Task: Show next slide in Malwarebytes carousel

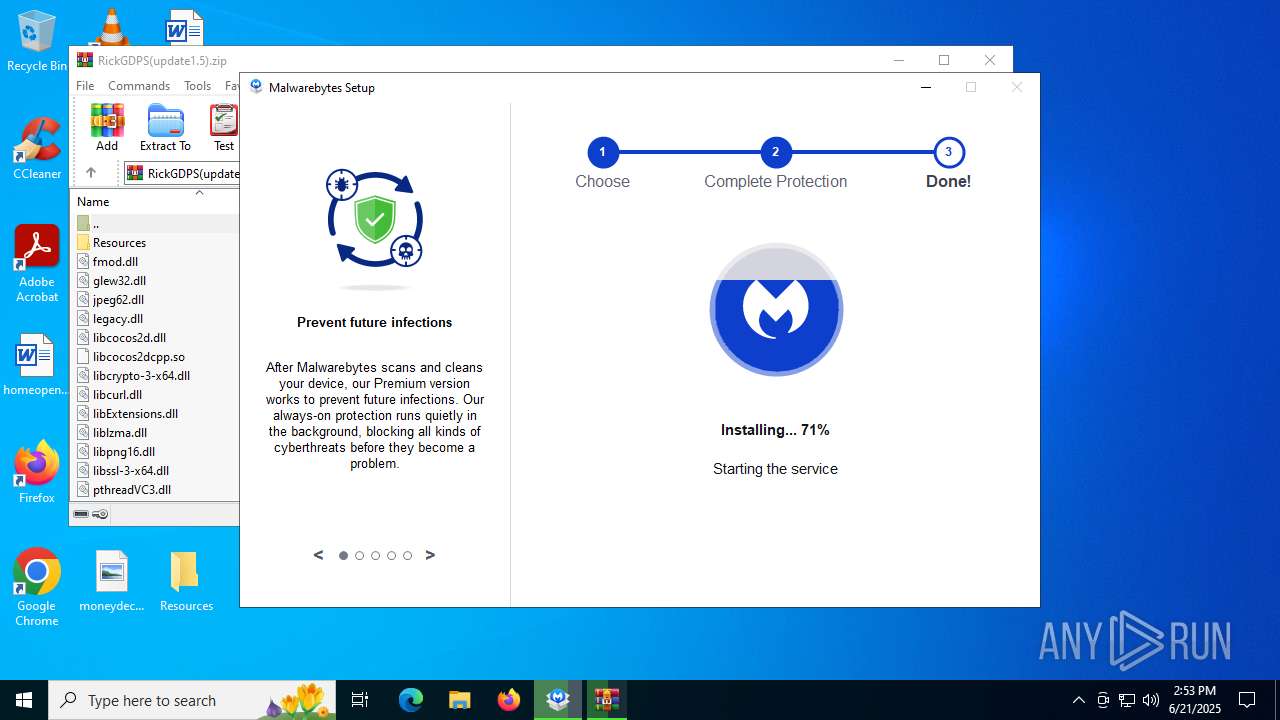Action: (430, 555)
